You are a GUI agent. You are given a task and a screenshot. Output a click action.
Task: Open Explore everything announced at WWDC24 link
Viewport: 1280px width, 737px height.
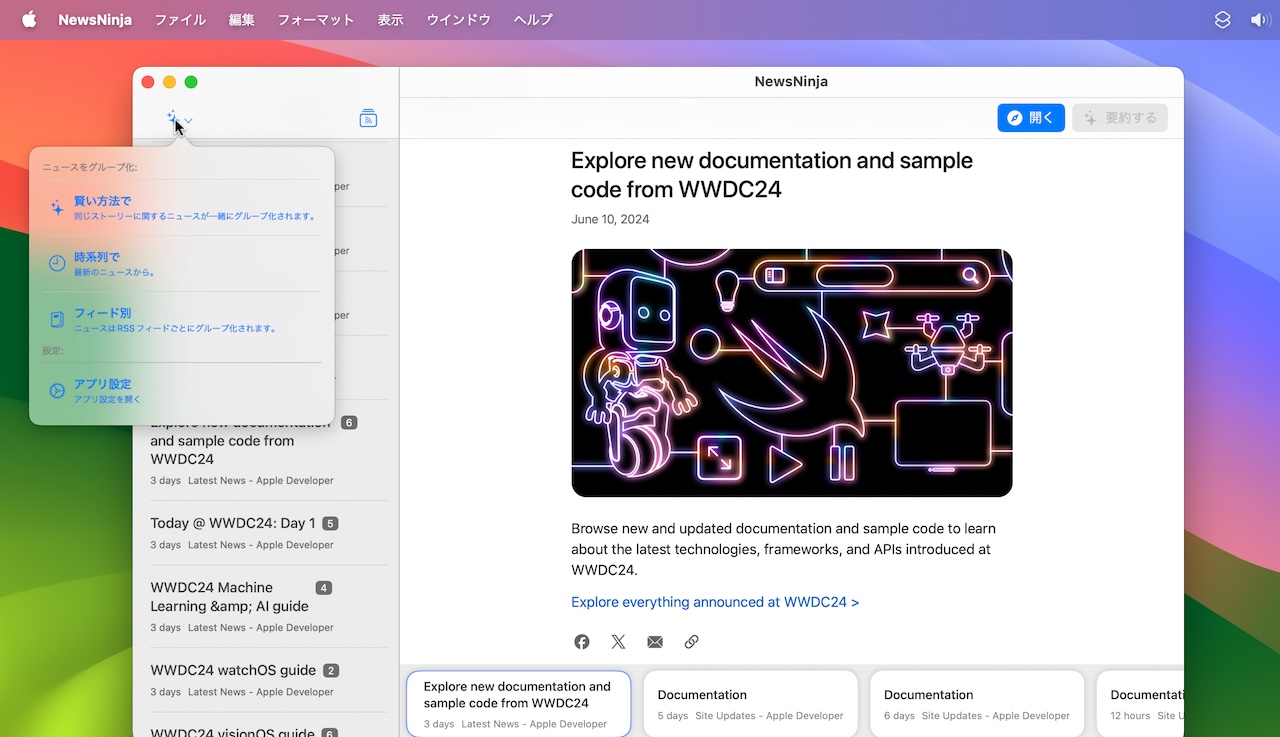click(x=715, y=602)
